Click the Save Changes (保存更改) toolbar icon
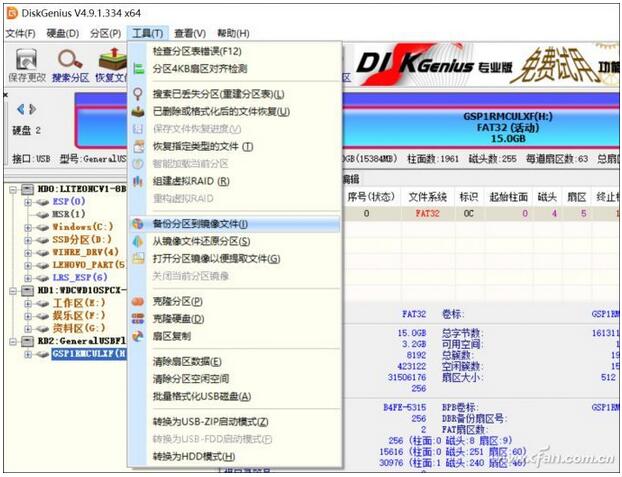 [x=26, y=60]
